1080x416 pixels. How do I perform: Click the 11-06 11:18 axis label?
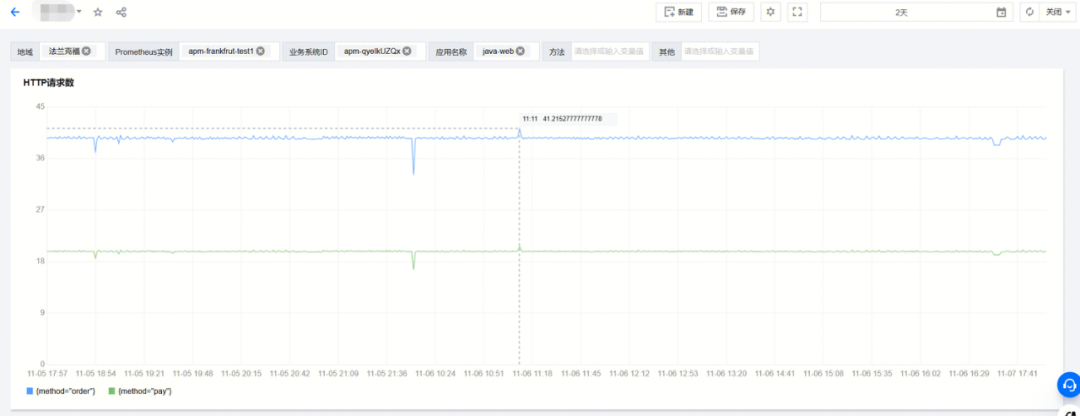coord(532,373)
